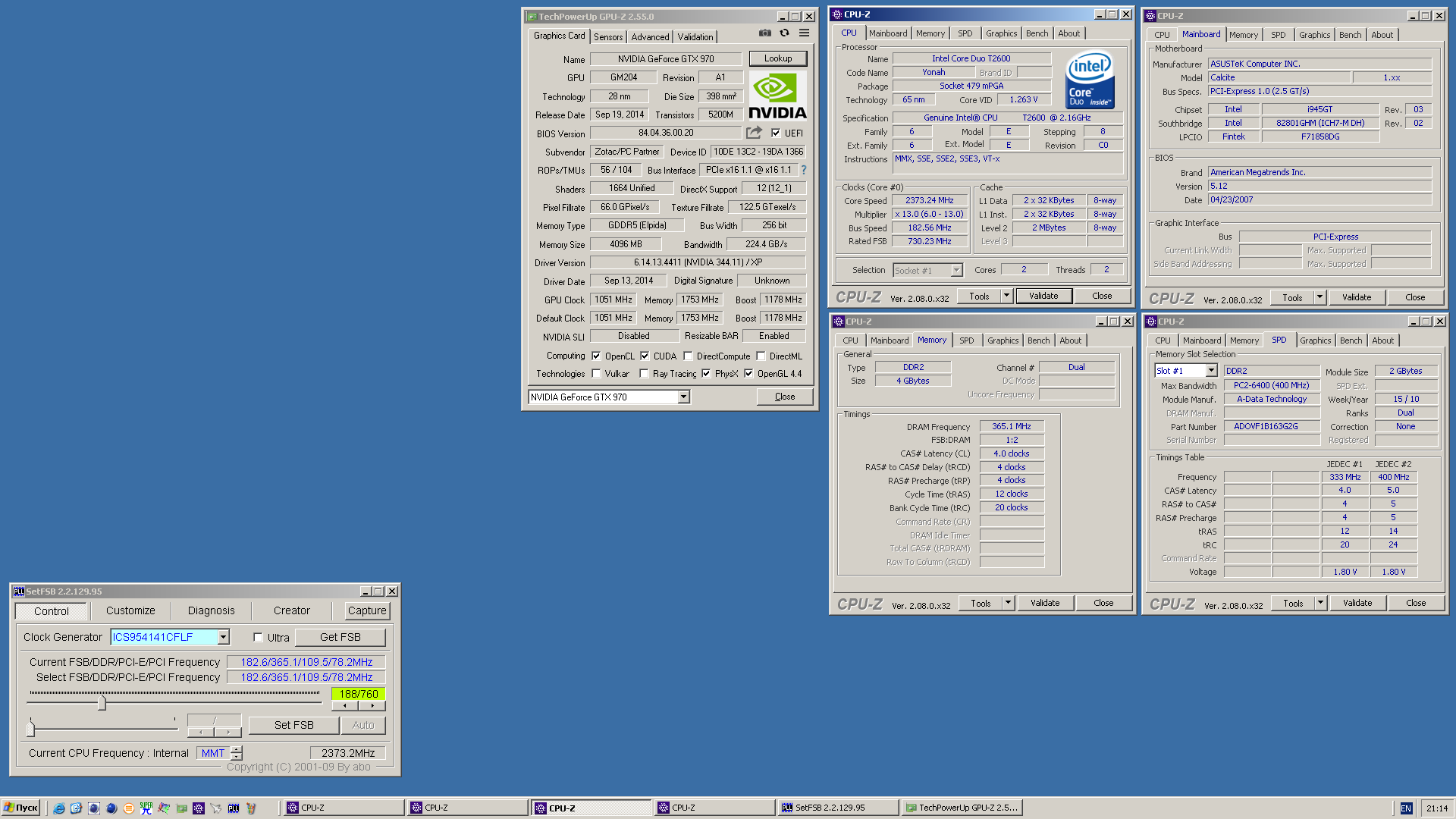Viewport: 1456px width, 819px height.
Task: Launch the SuperPI quick launch icon
Action: click(x=146, y=808)
